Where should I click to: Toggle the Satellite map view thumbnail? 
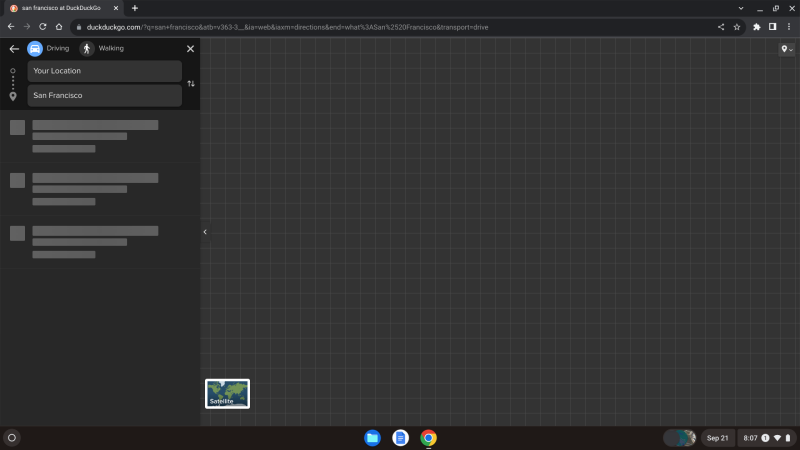tap(227, 393)
